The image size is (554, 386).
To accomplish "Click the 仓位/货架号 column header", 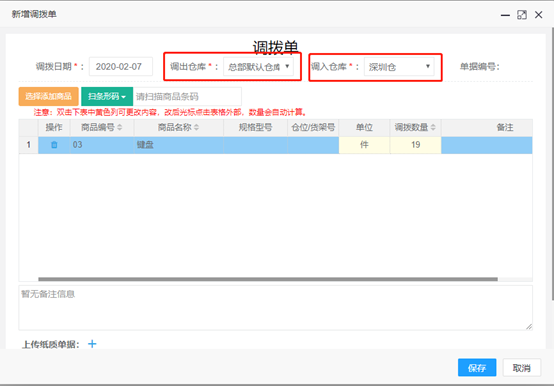I will point(313,127).
